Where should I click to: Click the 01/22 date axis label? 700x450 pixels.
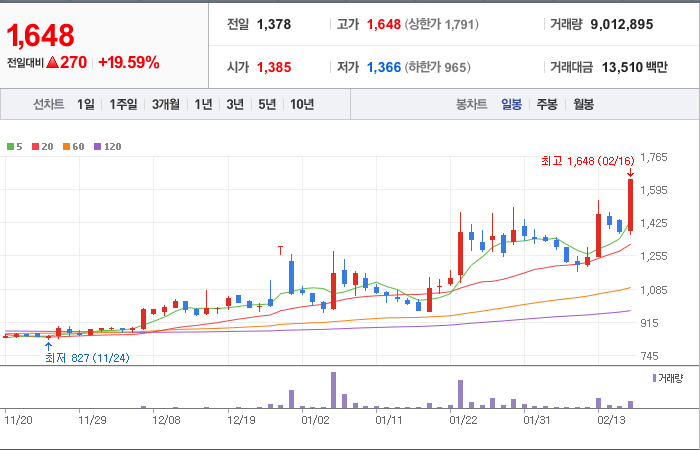coord(463,420)
